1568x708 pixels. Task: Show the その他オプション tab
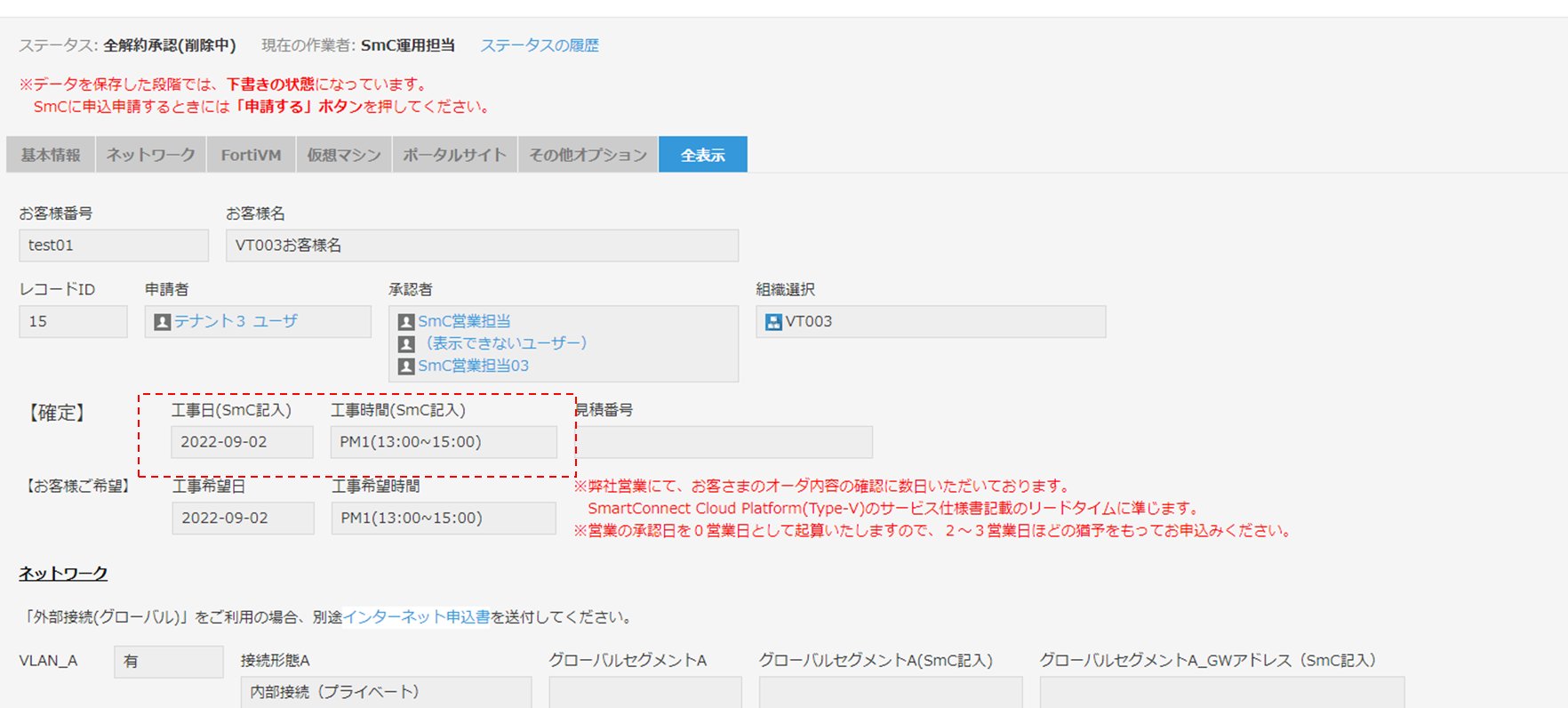(588, 155)
